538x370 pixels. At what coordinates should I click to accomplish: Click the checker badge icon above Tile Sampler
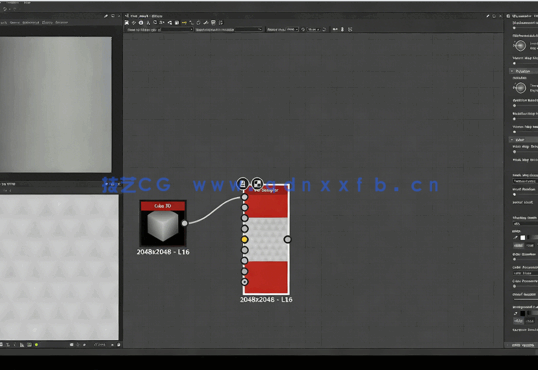(x=257, y=184)
